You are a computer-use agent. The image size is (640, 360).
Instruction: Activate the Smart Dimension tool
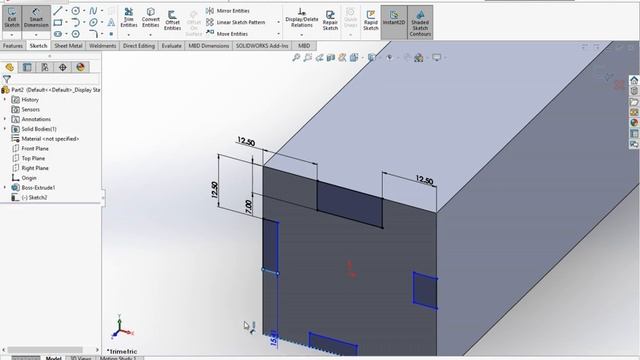[36, 18]
